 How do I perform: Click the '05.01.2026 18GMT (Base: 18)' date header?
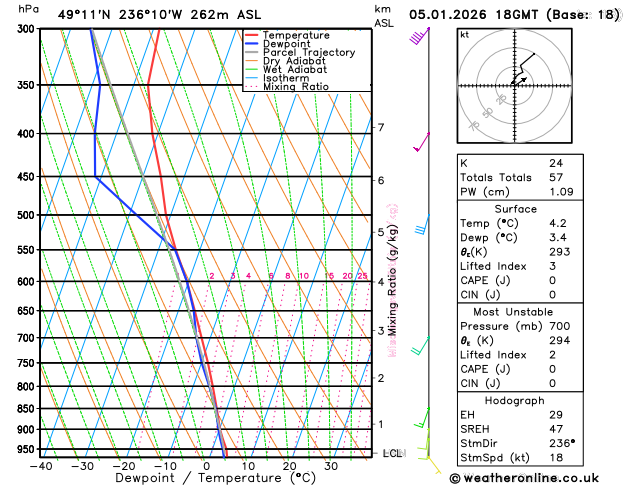tap(514, 15)
